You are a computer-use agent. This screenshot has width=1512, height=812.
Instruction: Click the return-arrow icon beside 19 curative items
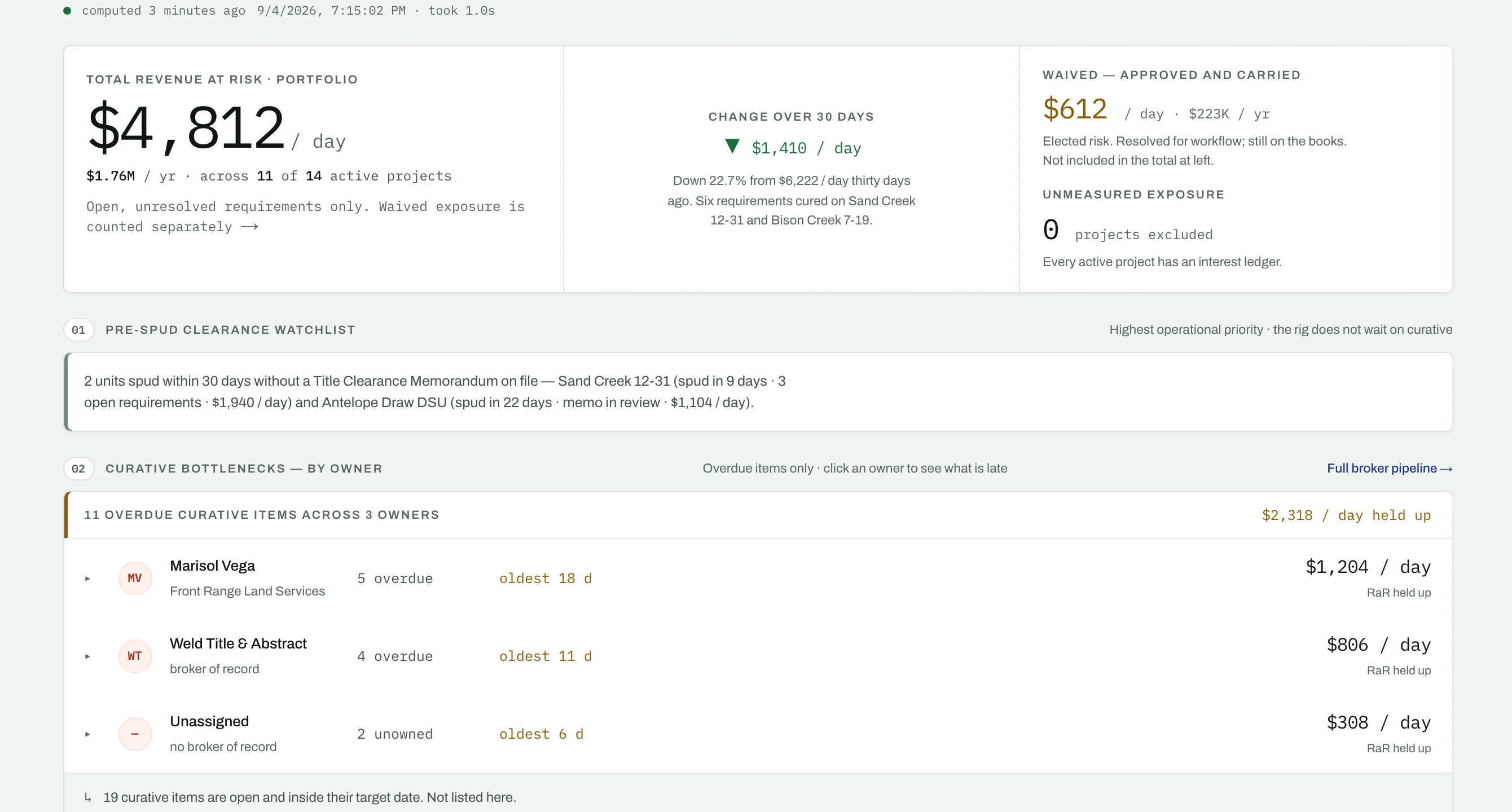(x=88, y=797)
